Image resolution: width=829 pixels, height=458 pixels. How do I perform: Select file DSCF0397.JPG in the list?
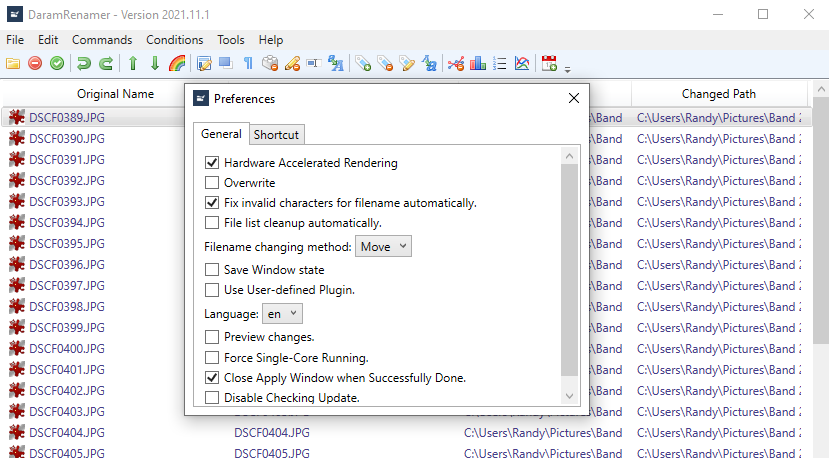pos(67,286)
